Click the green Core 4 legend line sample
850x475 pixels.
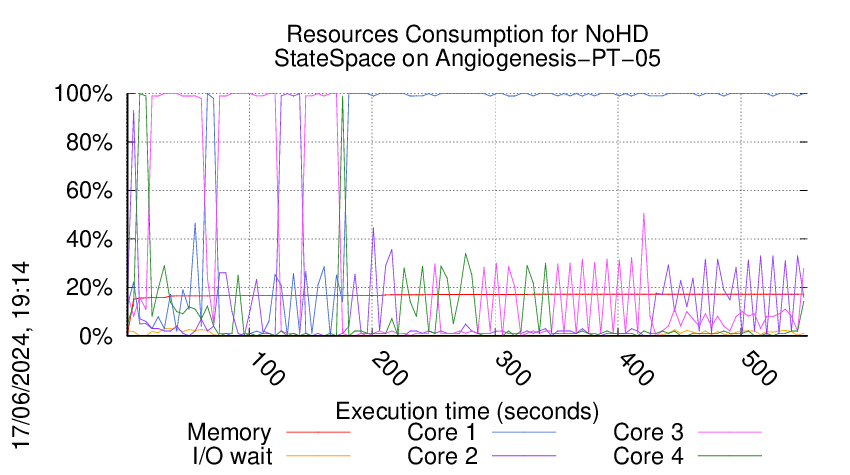pos(730,456)
